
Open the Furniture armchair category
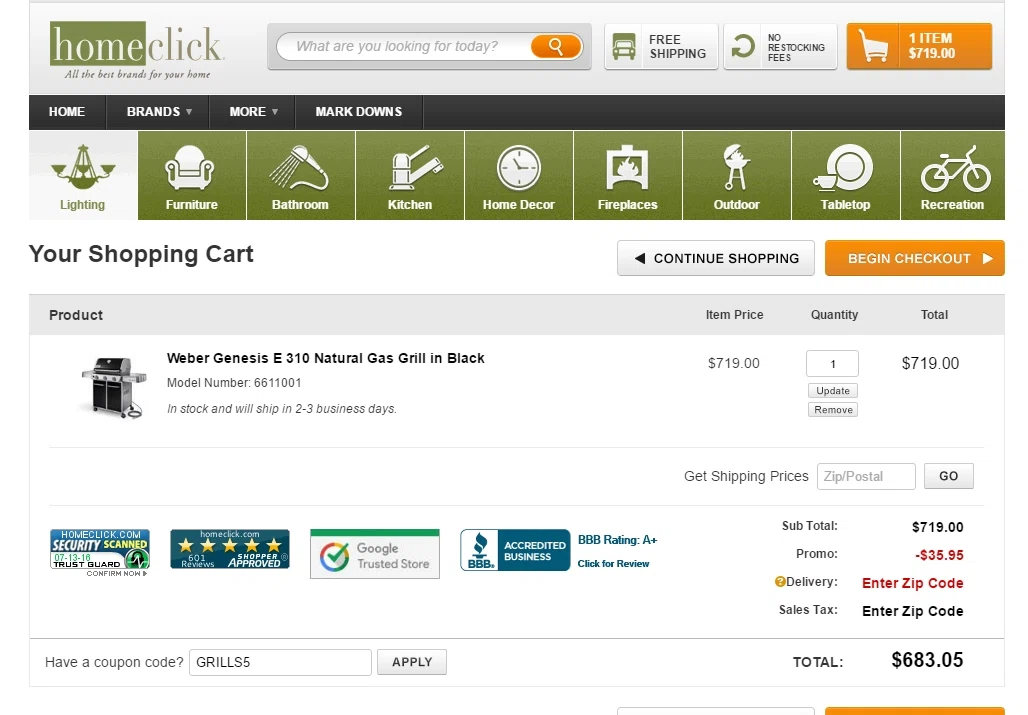pyautogui.click(x=191, y=176)
